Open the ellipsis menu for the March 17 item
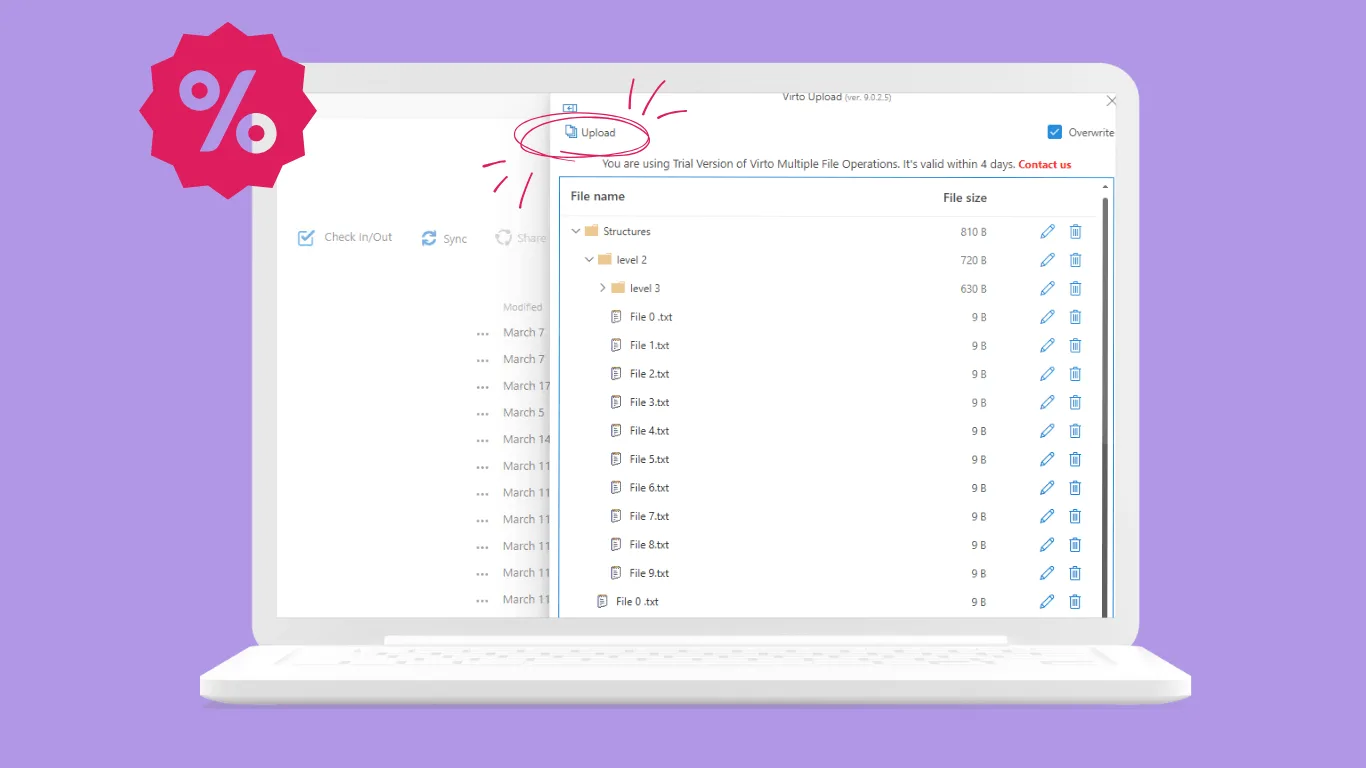Screen dimensions: 1366x768 point(482,386)
